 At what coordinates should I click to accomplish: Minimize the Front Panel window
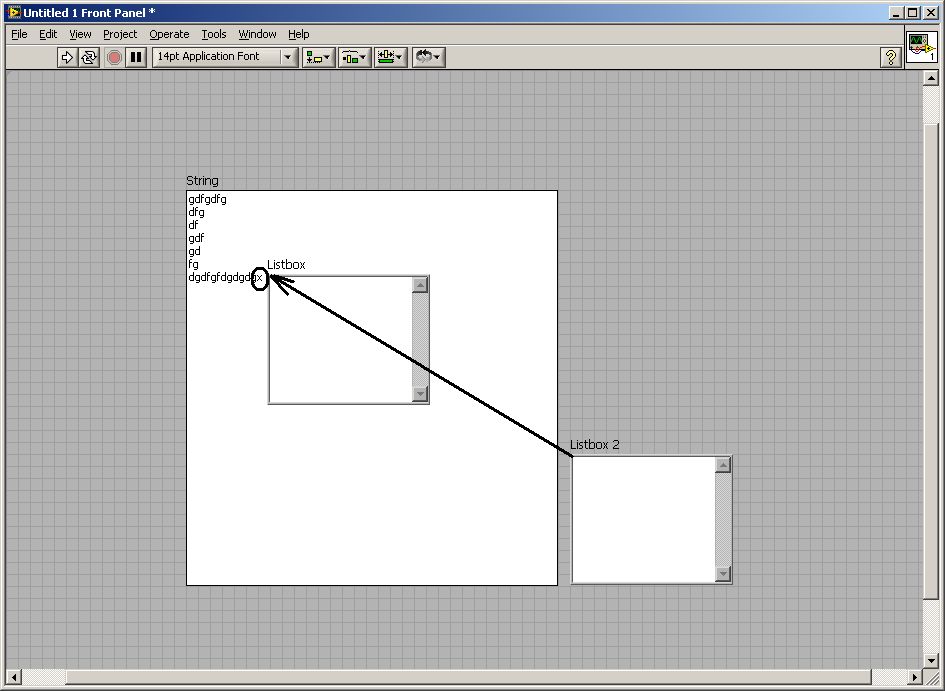click(896, 13)
